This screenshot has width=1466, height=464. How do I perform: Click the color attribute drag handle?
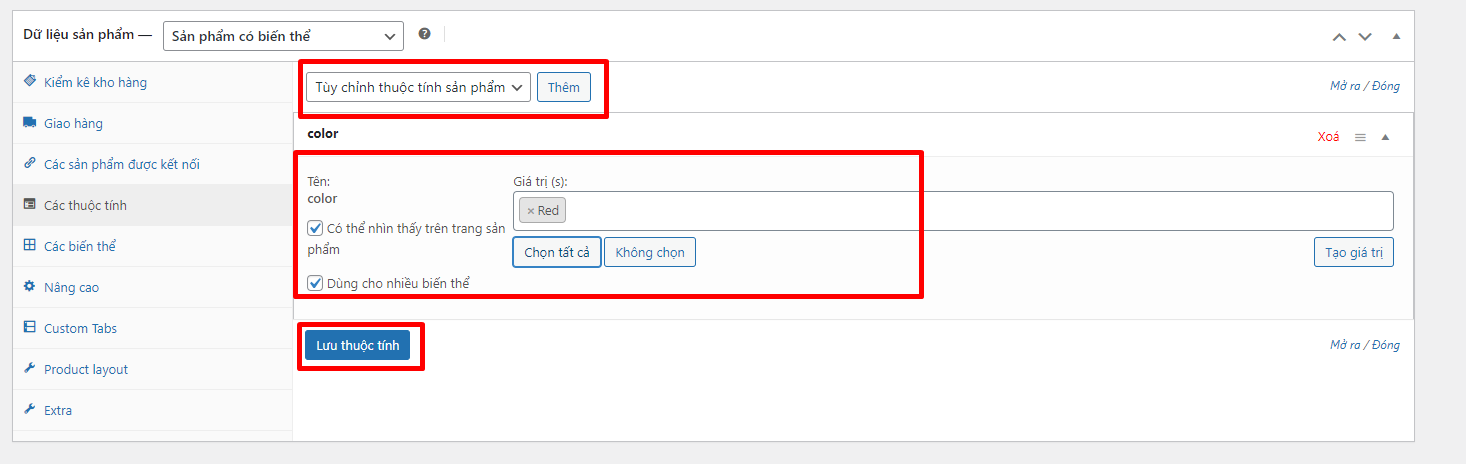pos(1360,137)
